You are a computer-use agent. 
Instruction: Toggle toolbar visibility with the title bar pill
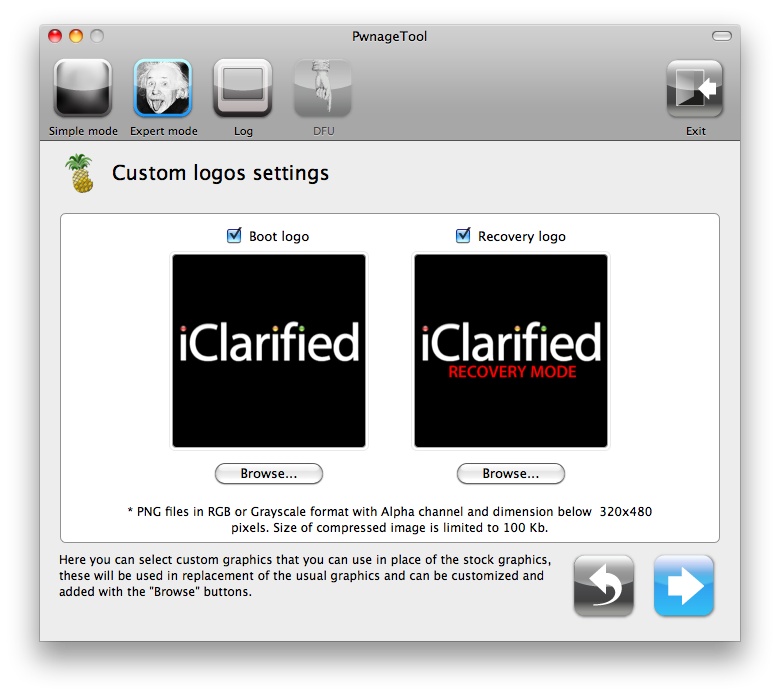721,36
